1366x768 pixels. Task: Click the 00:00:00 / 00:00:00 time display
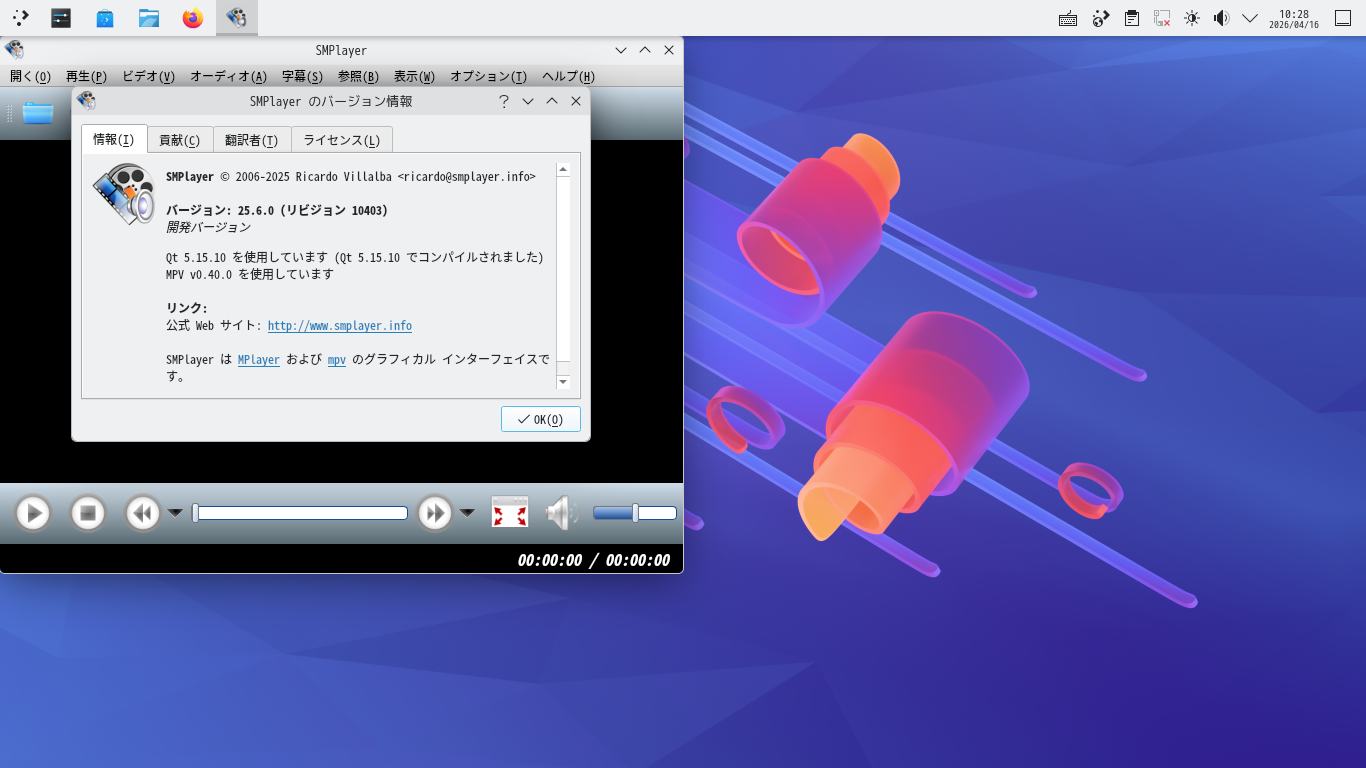[x=594, y=560]
